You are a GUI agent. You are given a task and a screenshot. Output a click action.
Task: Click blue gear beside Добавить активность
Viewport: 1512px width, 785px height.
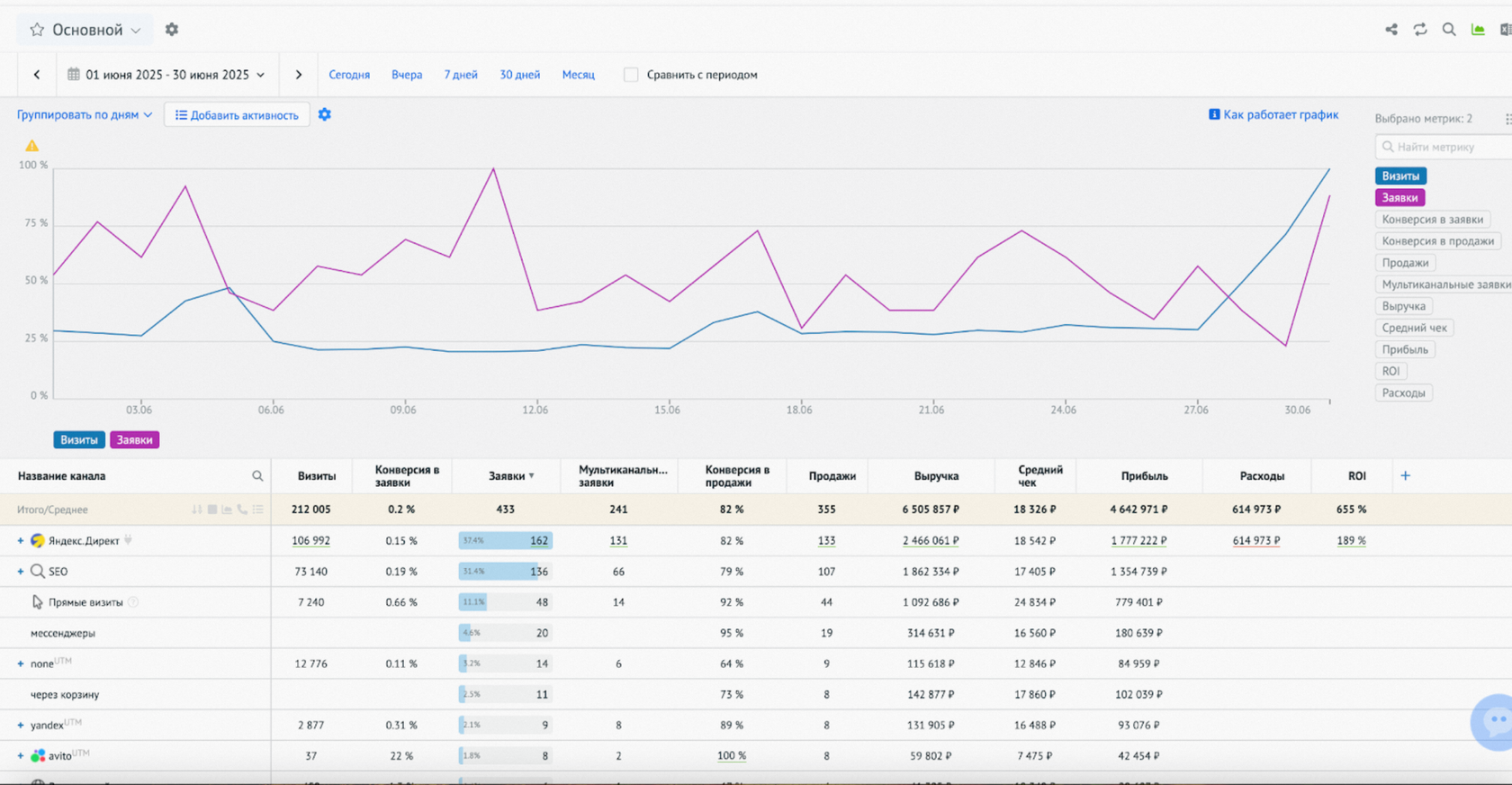[325, 114]
